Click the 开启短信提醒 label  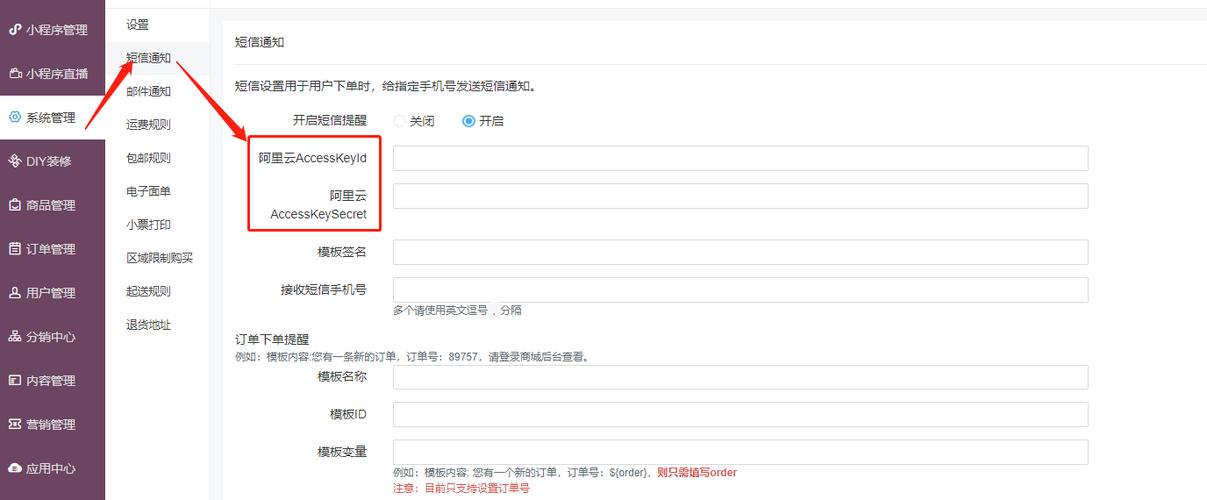point(330,120)
